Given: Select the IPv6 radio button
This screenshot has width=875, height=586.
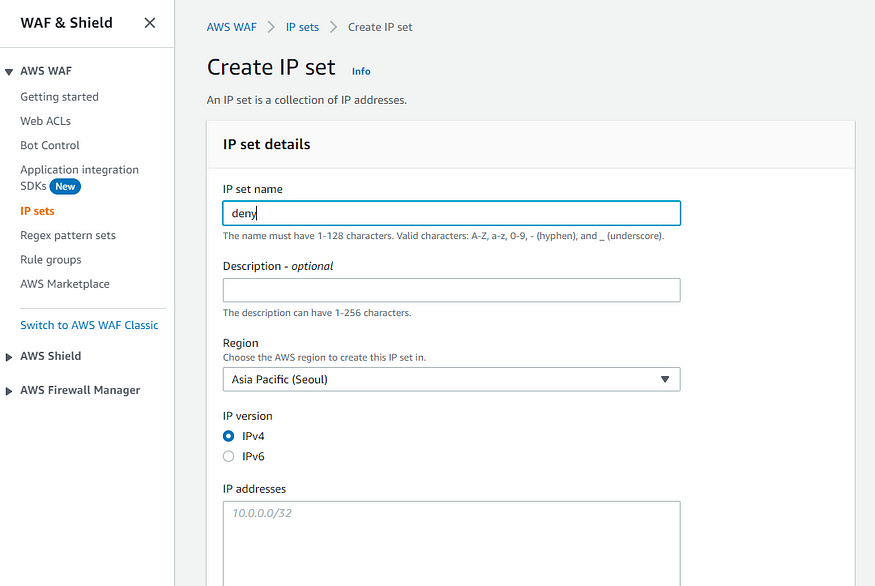Looking at the screenshot, I should pyautogui.click(x=229, y=456).
